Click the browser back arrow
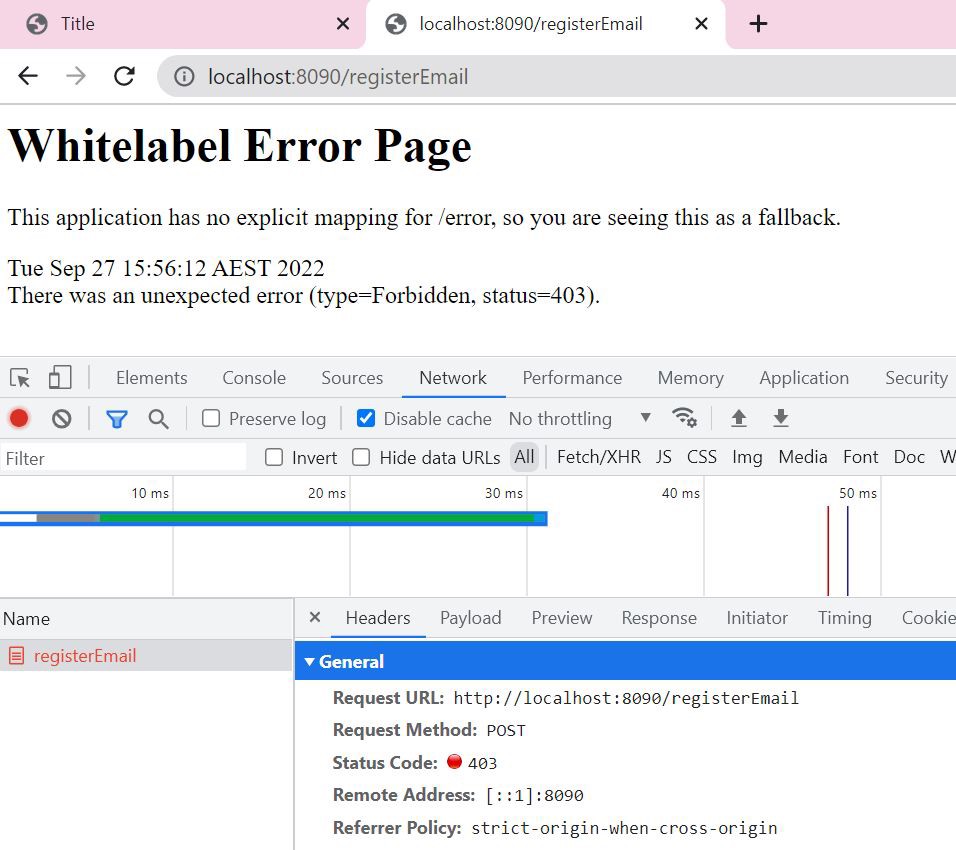The image size is (956, 850). coord(28,76)
